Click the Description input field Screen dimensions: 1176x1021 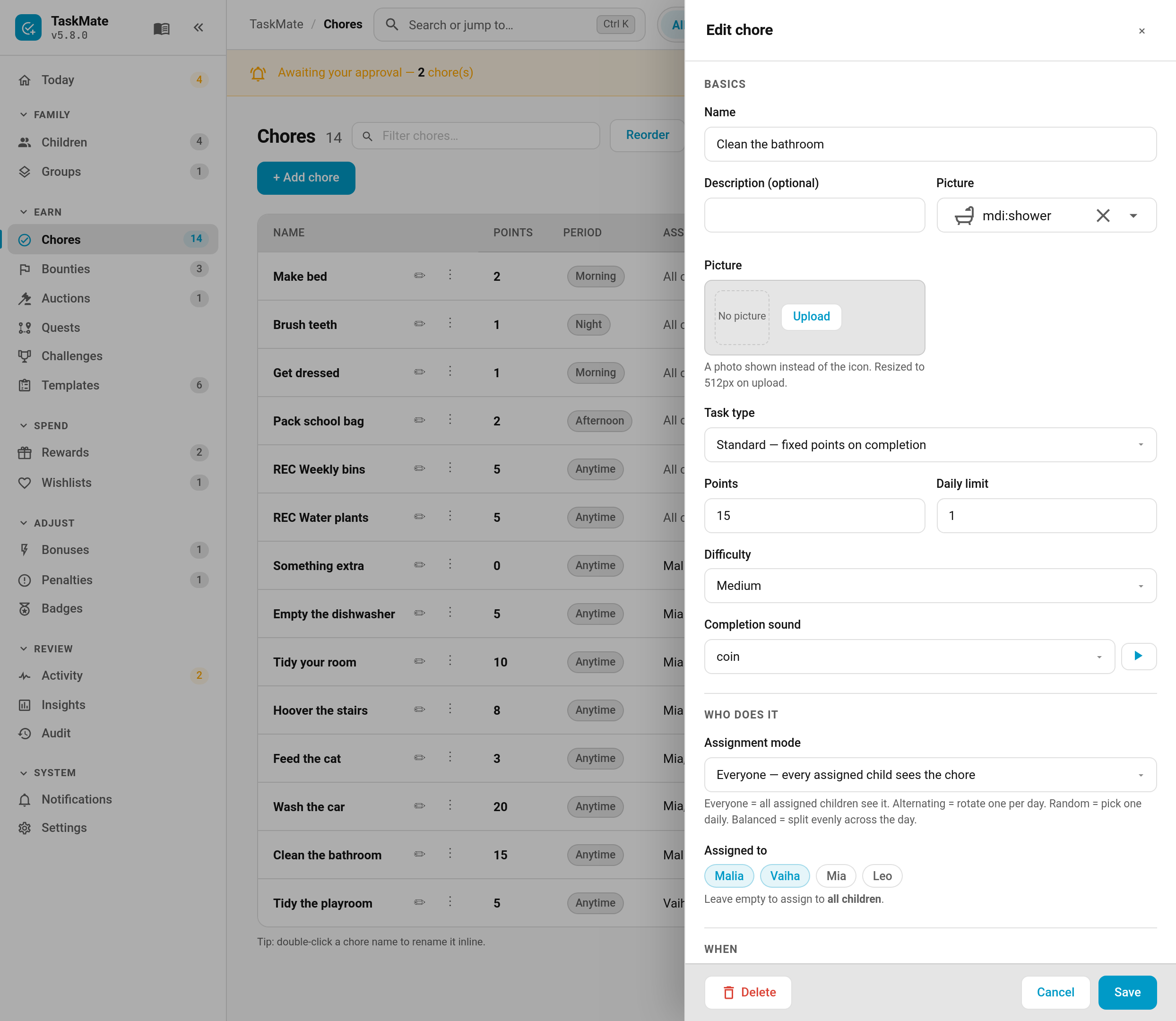click(814, 216)
